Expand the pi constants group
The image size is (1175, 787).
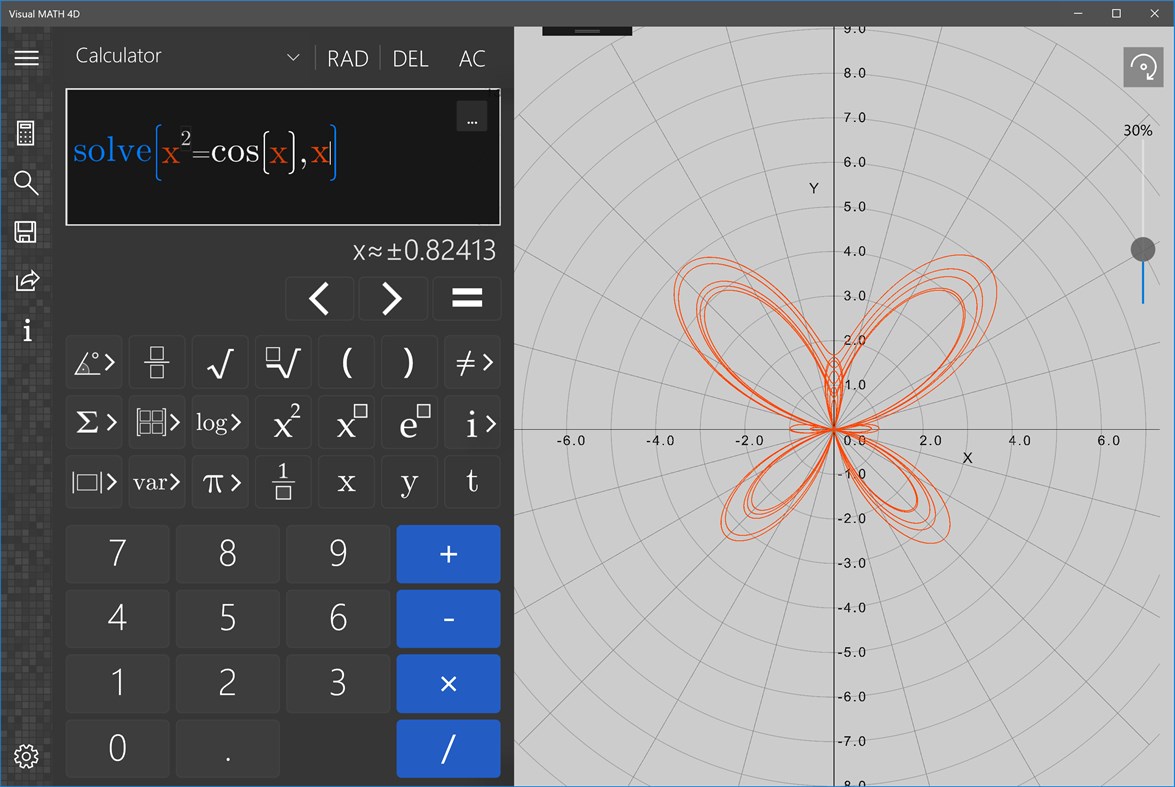220,482
